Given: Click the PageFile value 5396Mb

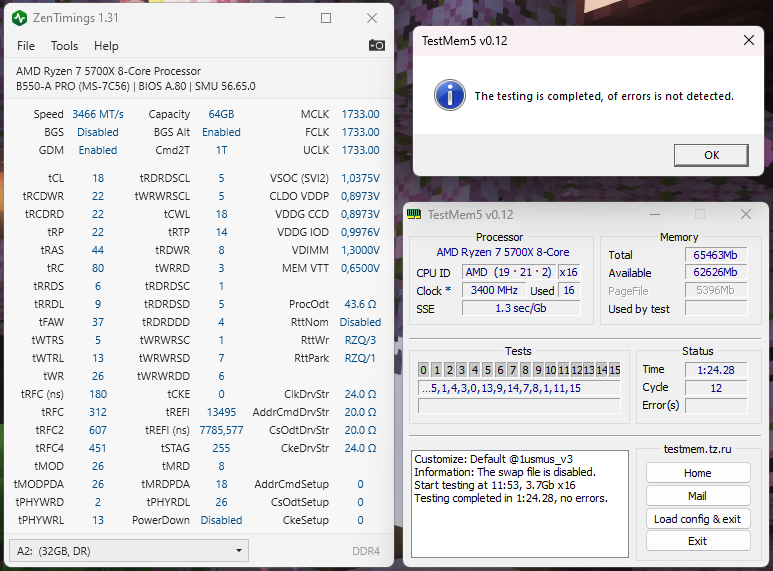Looking at the screenshot, I should pos(715,290).
